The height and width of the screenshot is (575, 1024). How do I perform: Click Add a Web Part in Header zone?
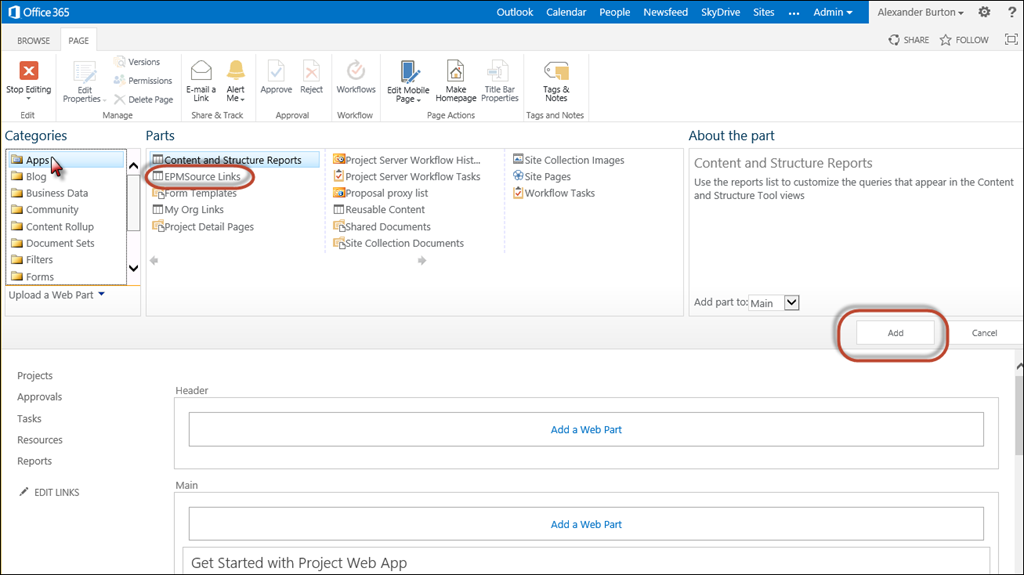point(586,429)
